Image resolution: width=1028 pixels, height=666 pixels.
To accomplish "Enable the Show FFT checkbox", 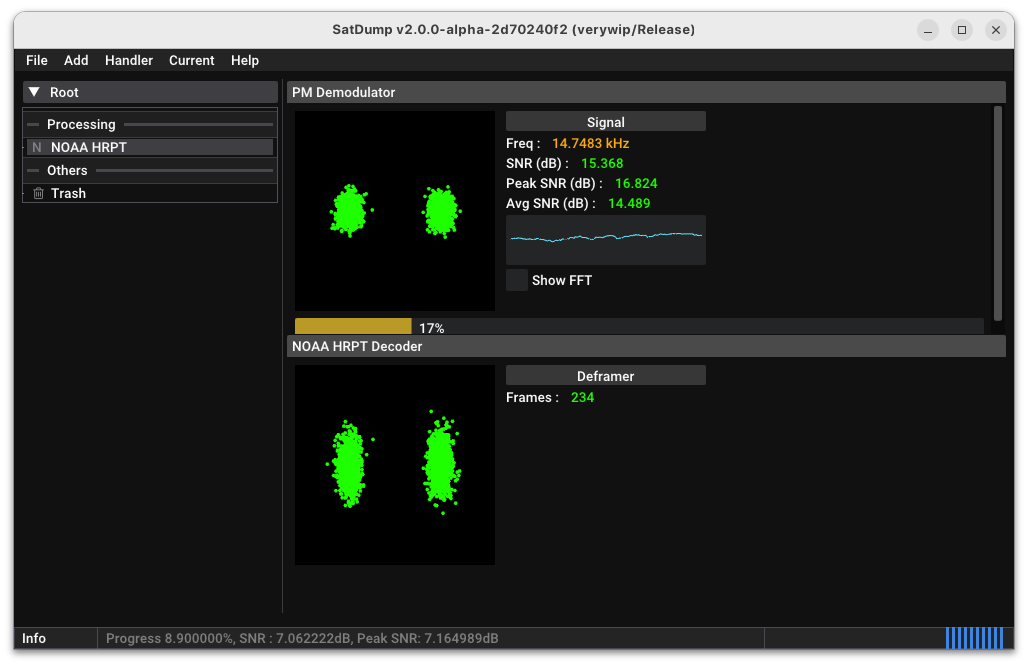I will (x=517, y=280).
